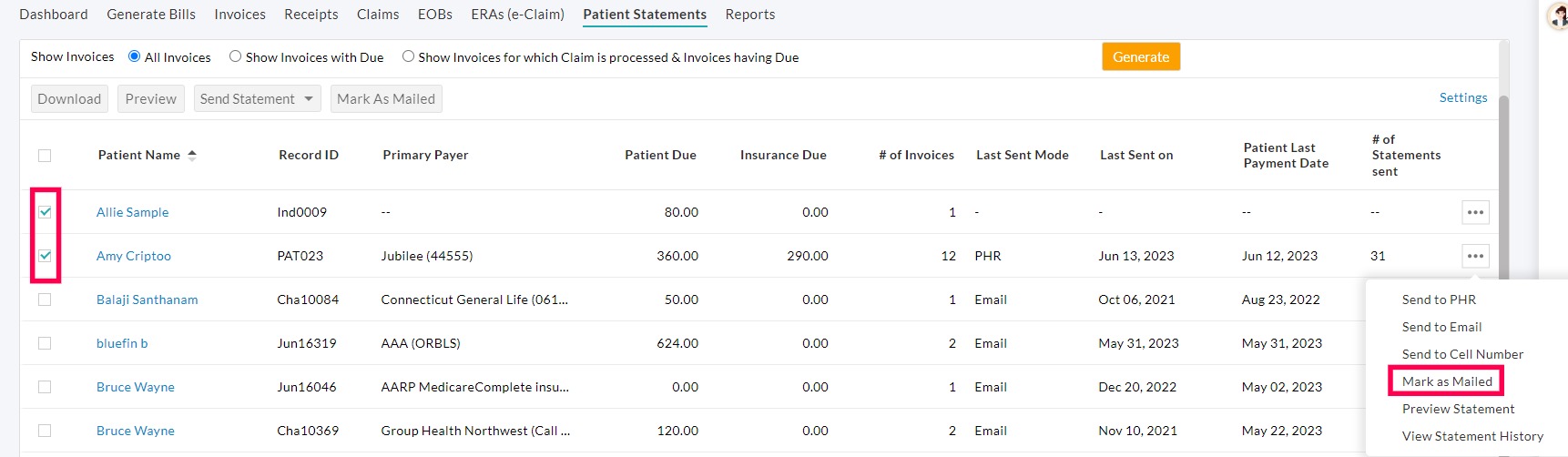The image size is (1568, 457).
Task: Choose Send to Email from the context menu
Action: (1441, 327)
